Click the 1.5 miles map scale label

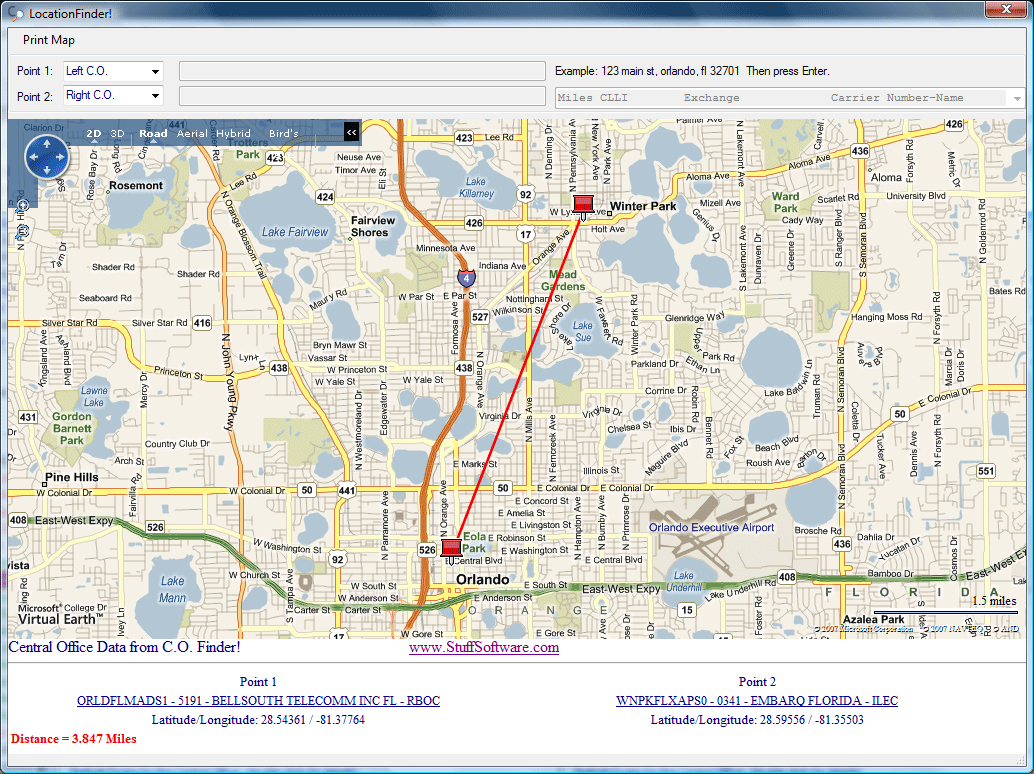(994, 601)
